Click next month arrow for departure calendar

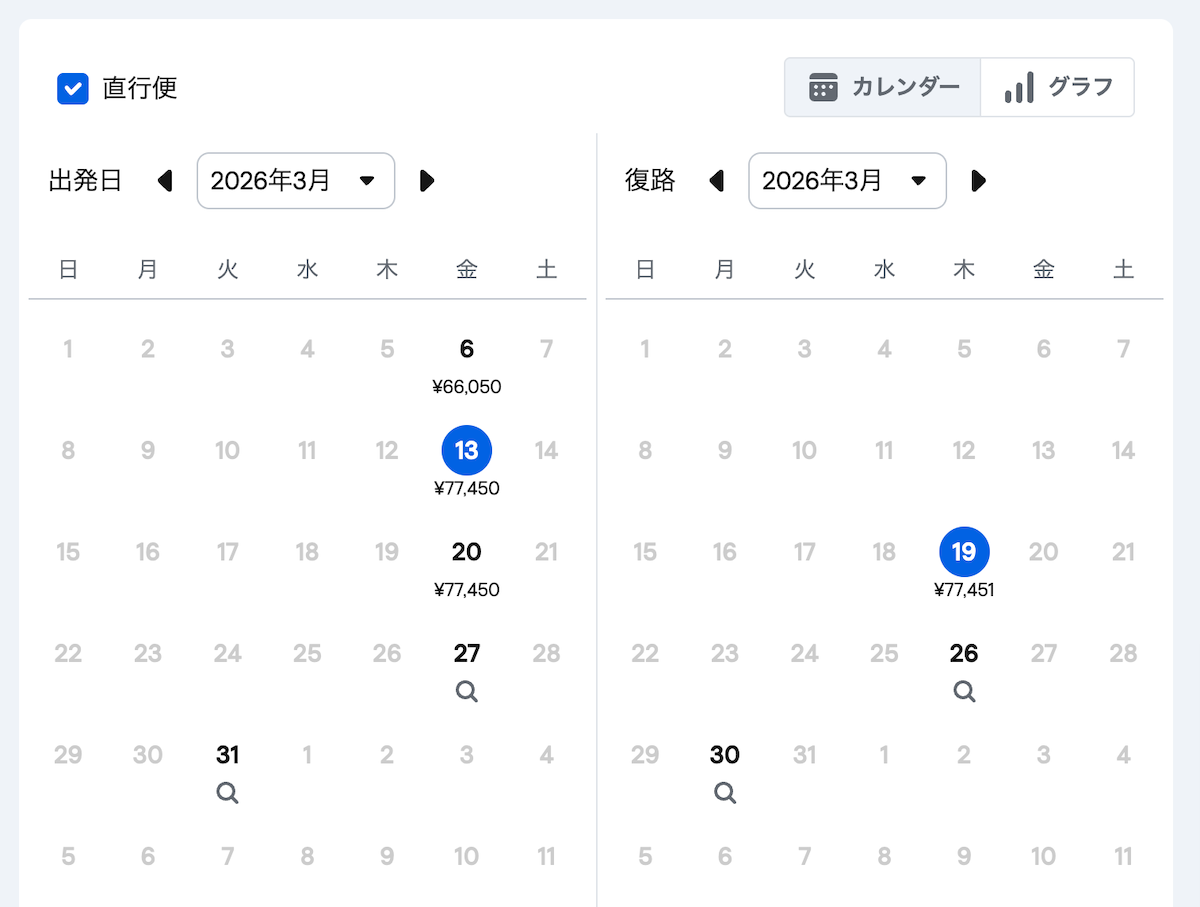tap(427, 181)
